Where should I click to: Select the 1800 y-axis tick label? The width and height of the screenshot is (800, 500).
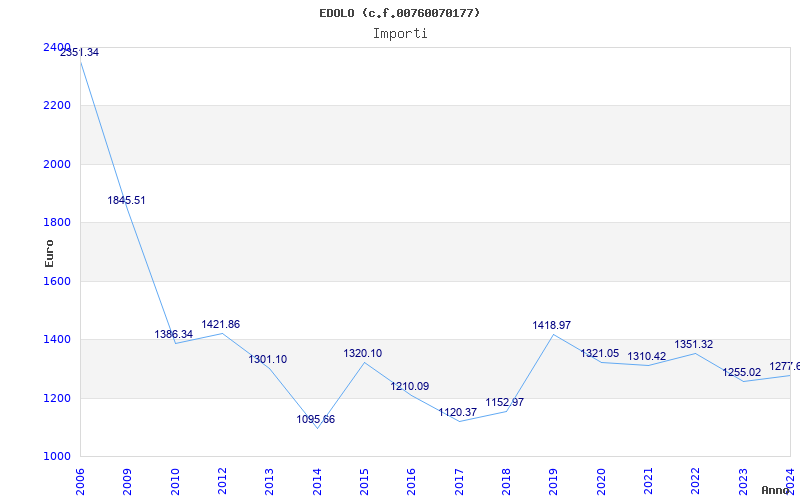point(57,222)
